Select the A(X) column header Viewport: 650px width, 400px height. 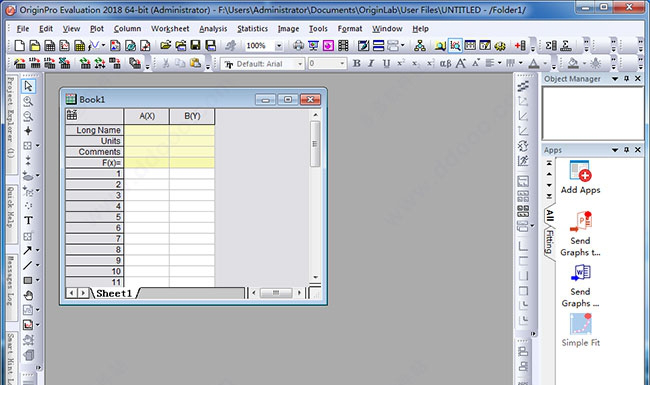147,116
